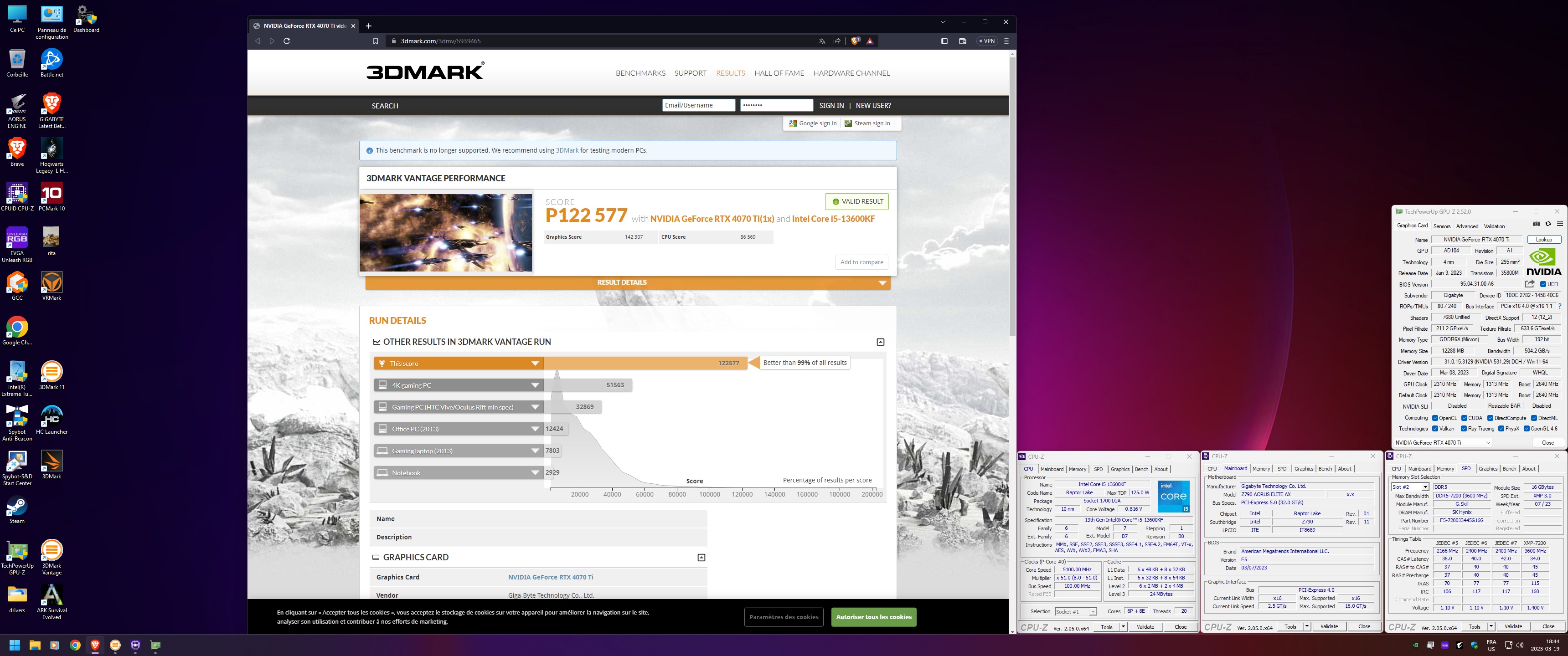1568x656 pixels.
Task: Open the Brave Wallet icon
Action: pyautogui.click(x=962, y=41)
